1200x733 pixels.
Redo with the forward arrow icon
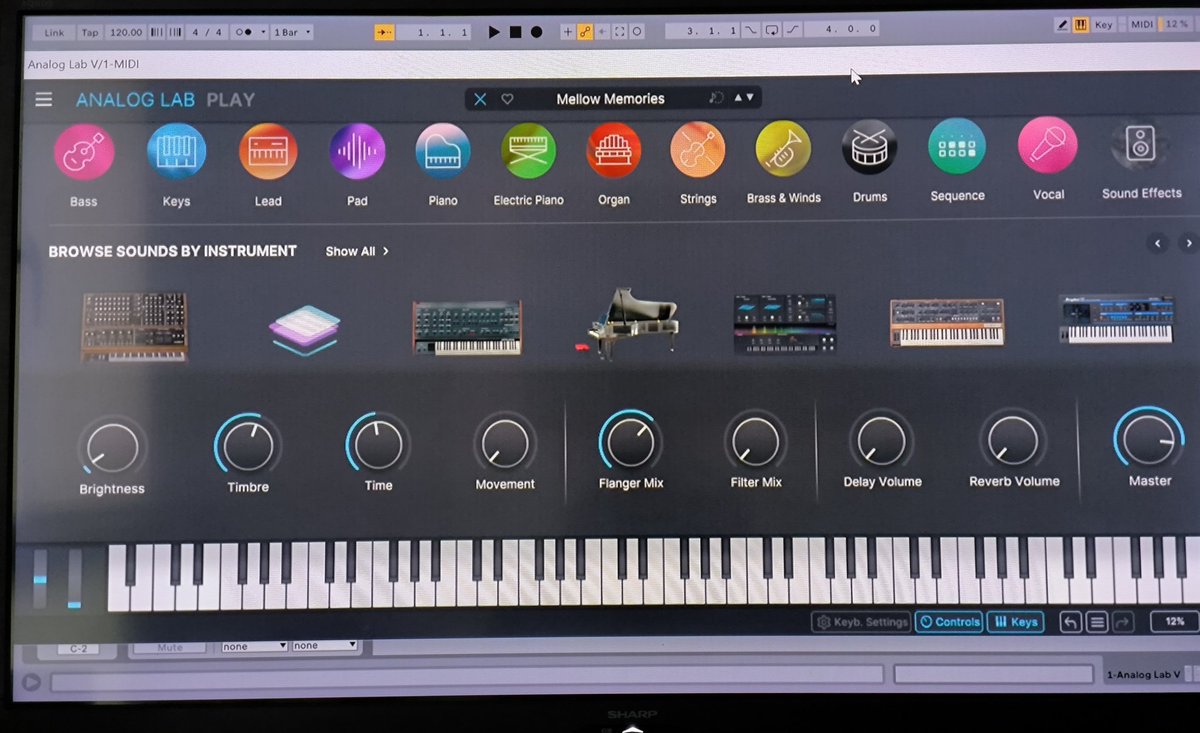click(x=1123, y=622)
